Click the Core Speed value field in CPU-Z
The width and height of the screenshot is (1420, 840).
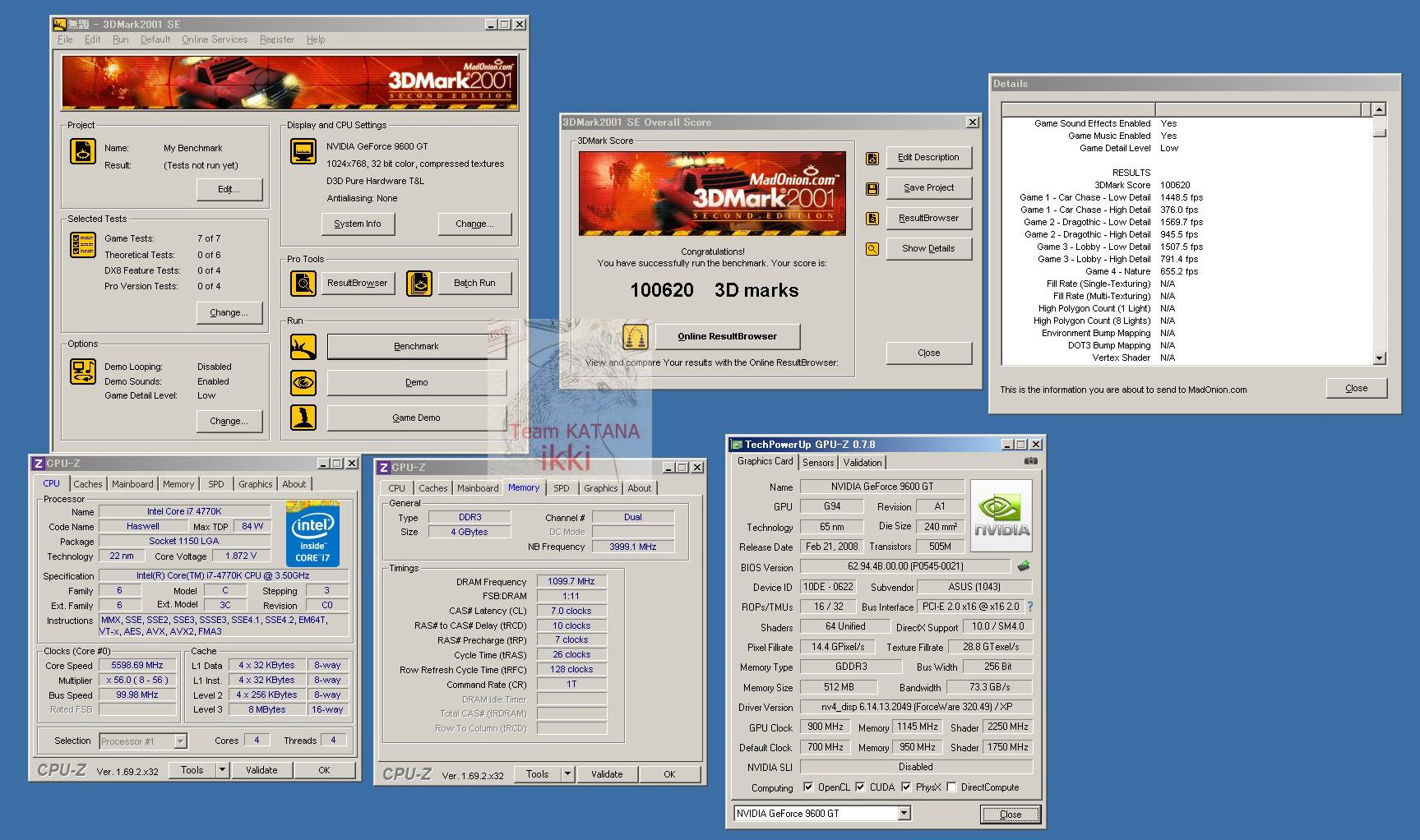(x=137, y=666)
